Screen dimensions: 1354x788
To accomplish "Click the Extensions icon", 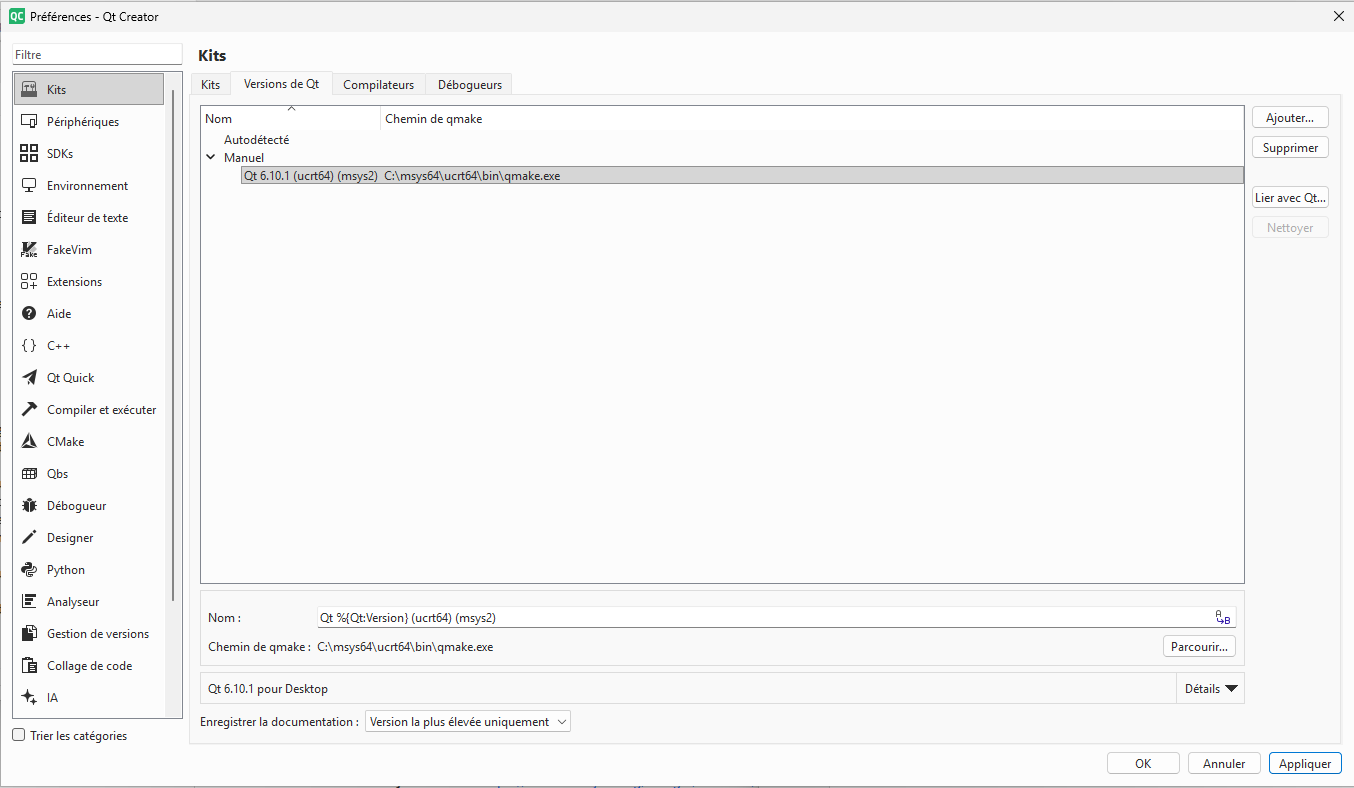I will 29,281.
